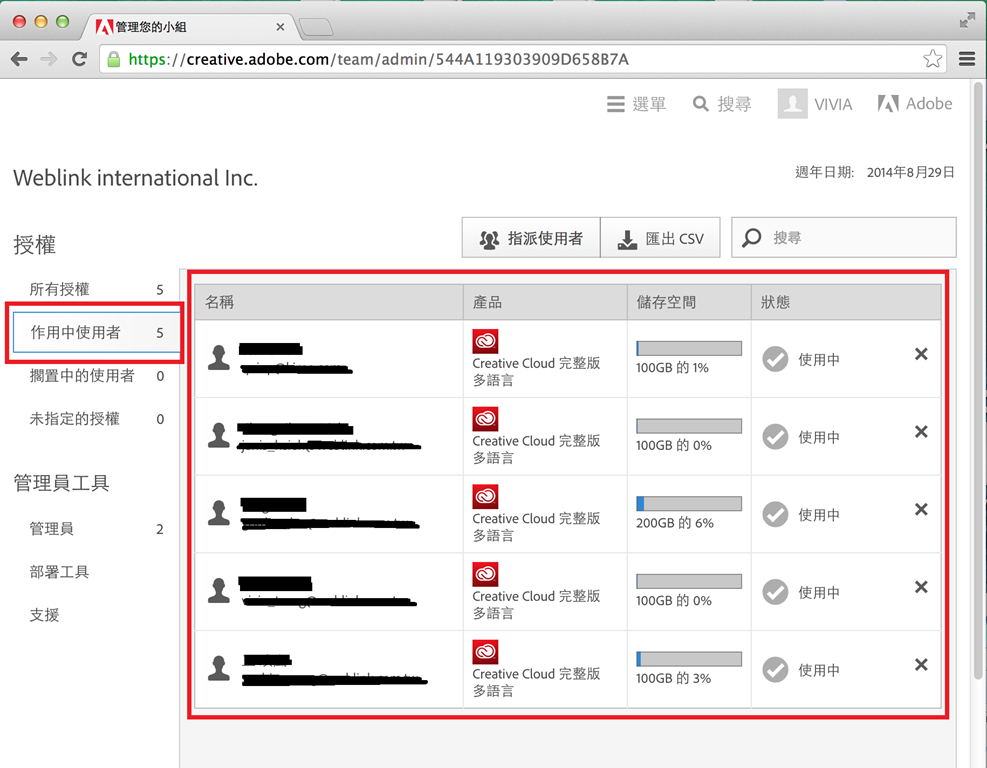Image resolution: width=987 pixels, height=768 pixels.
Task: Open the VIVIA user profile menu
Action: click(x=815, y=104)
